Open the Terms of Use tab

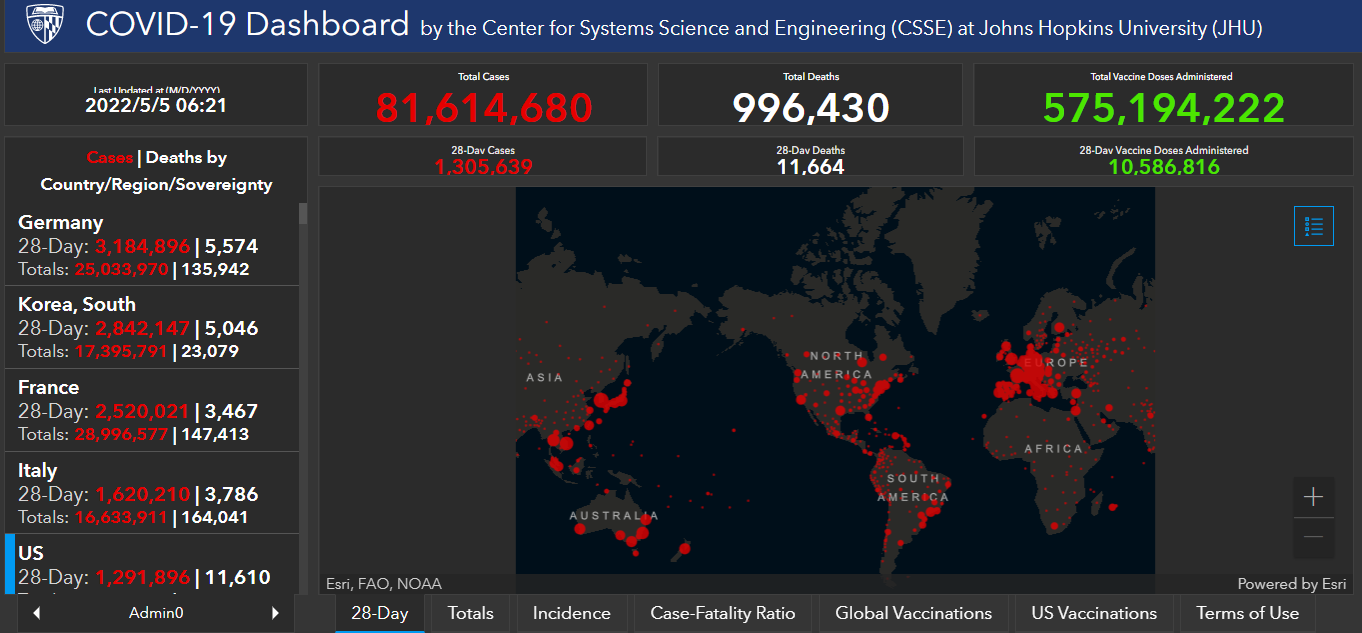point(1247,613)
